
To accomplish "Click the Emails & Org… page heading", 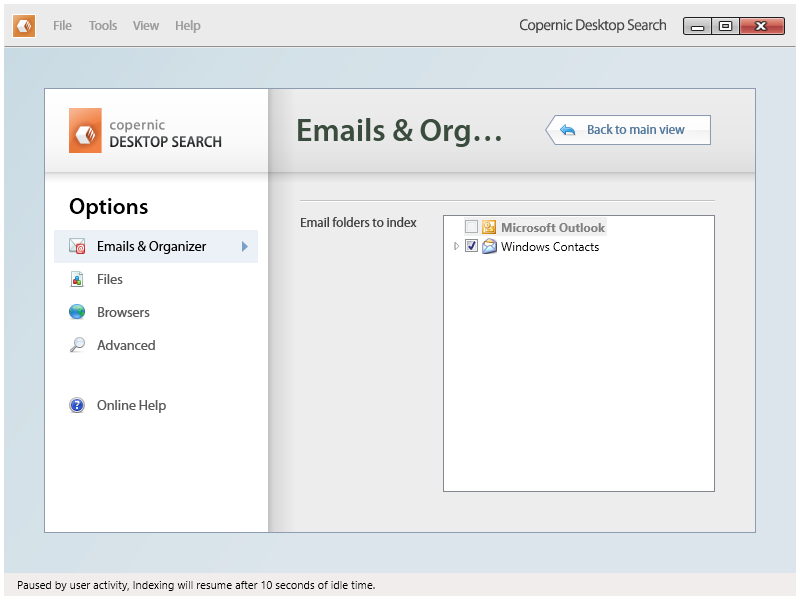I will [x=399, y=131].
